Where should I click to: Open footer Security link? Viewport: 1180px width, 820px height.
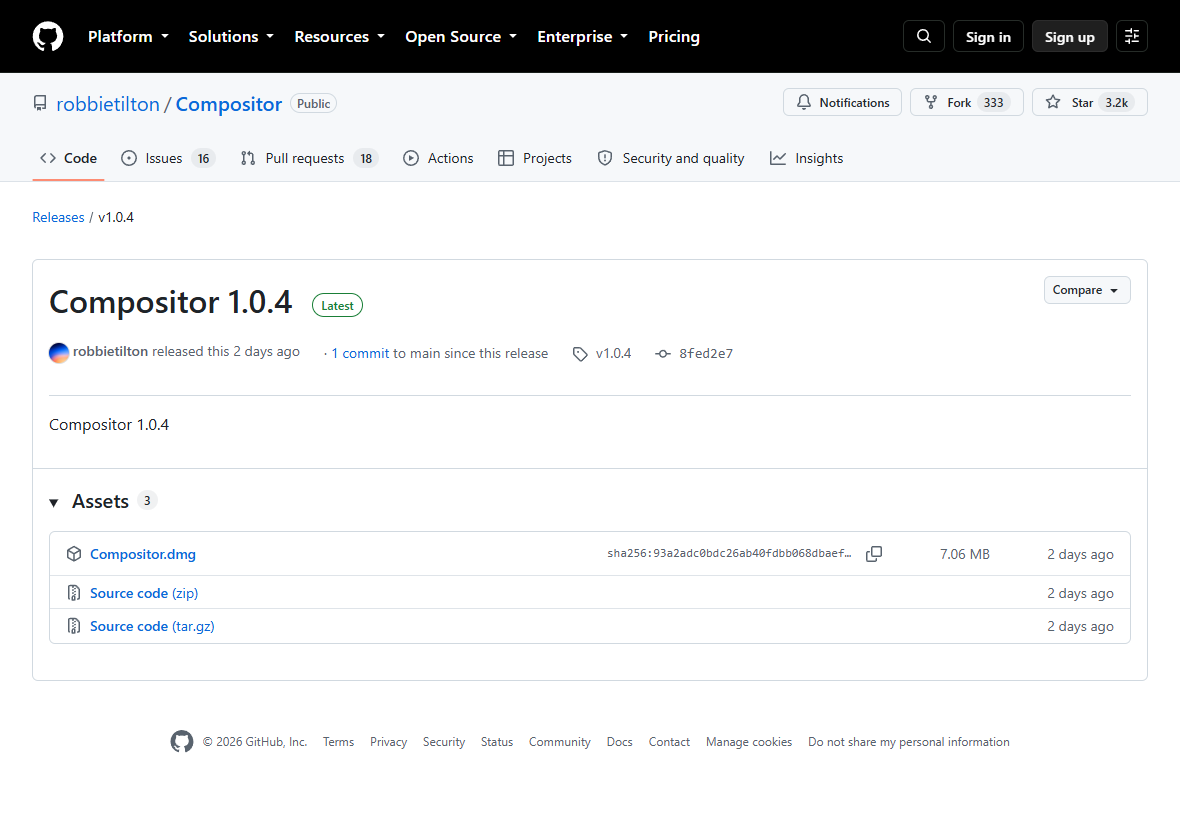click(444, 742)
